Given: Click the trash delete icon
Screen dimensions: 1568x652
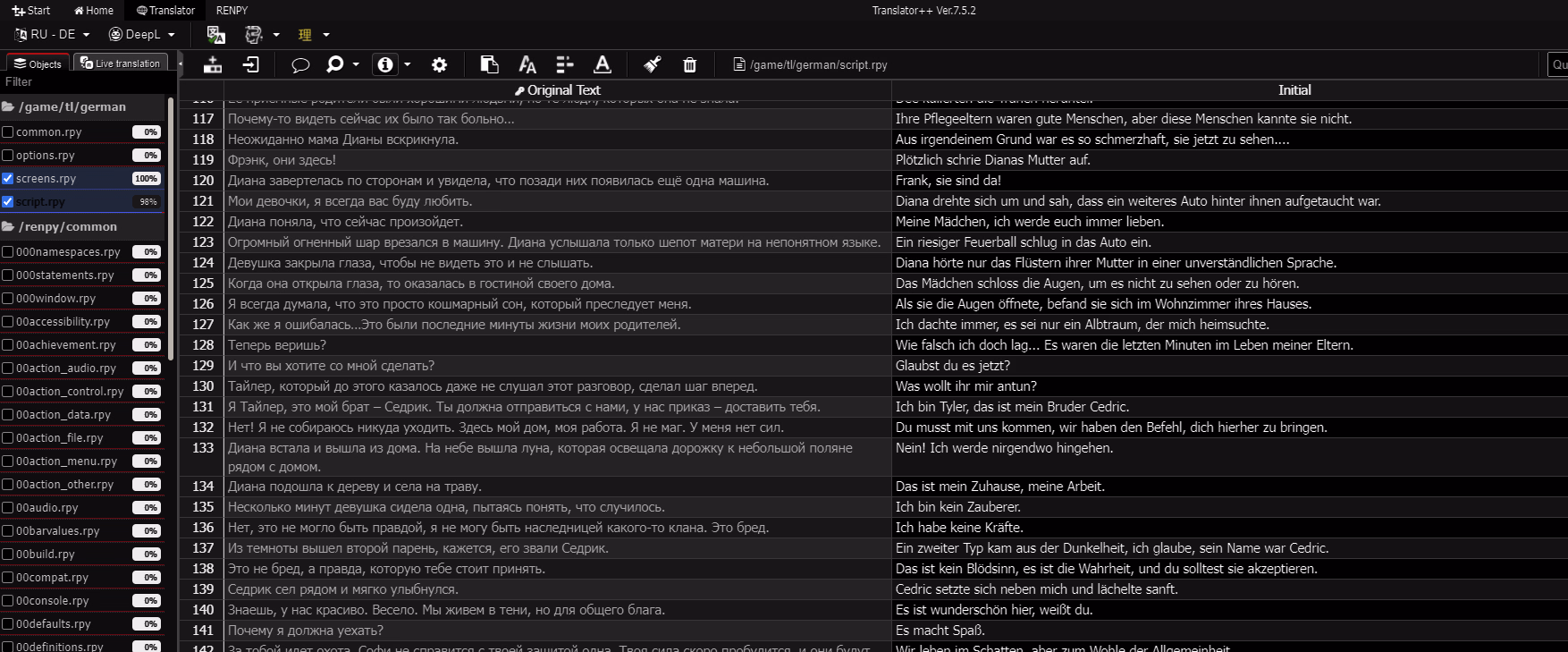Looking at the screenshot, I should pyautogui.click(x=690, y=64).
